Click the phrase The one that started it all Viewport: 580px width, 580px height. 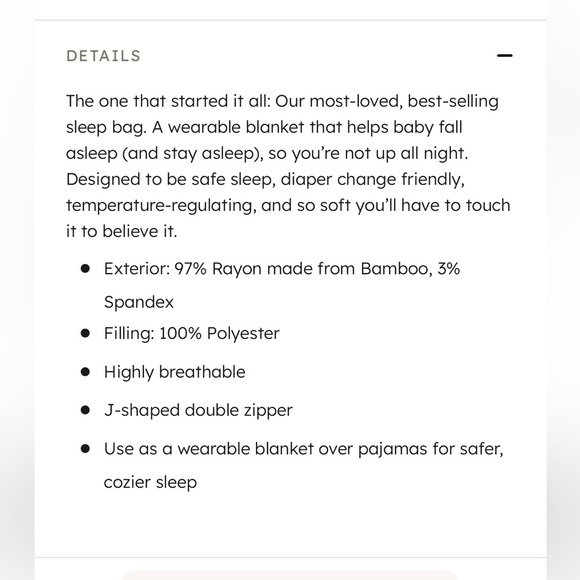[x=168, y=101]
